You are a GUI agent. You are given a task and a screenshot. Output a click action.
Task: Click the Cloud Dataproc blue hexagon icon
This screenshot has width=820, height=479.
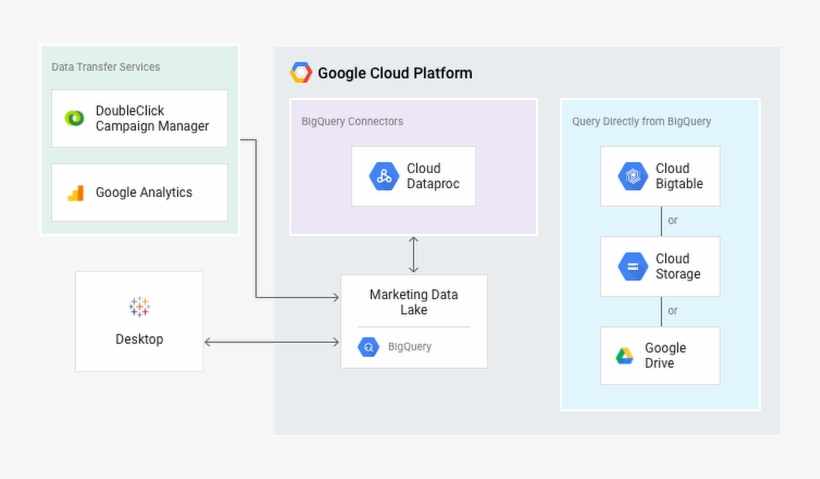384,176
